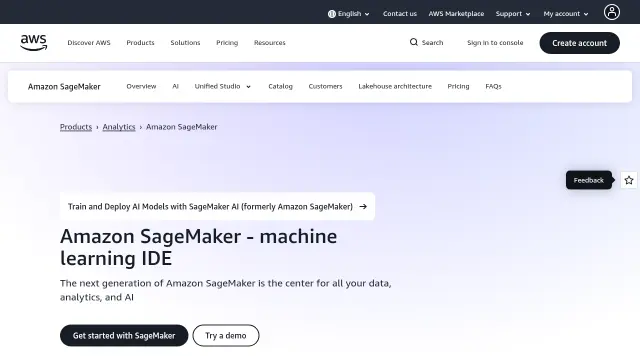This screenshot has height=360, width=640.
Task: Click the search magnifier icon
Action: pyautogui.click(x=413, y=42)
